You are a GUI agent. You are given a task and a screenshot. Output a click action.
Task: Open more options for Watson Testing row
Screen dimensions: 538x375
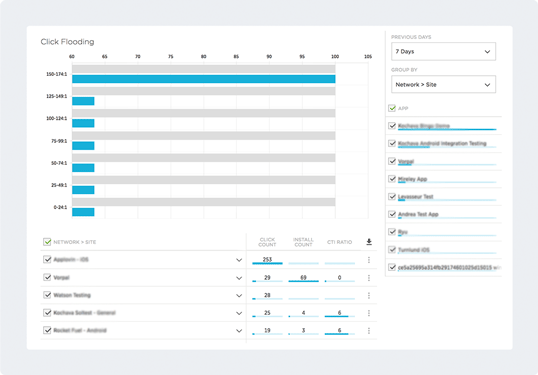coord(369,295)
